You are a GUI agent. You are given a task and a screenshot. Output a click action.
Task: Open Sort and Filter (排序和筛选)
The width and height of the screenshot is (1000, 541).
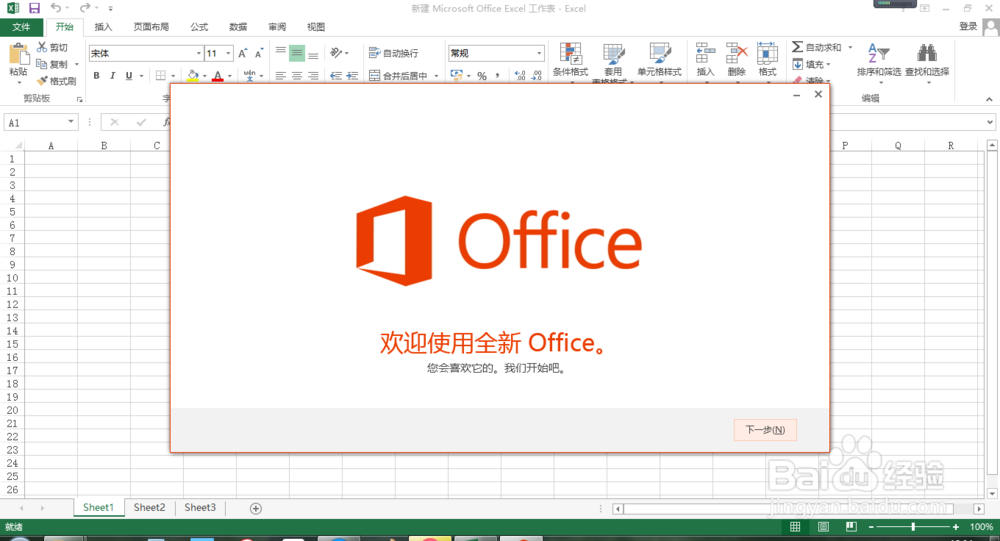click(x=879, y=61)
